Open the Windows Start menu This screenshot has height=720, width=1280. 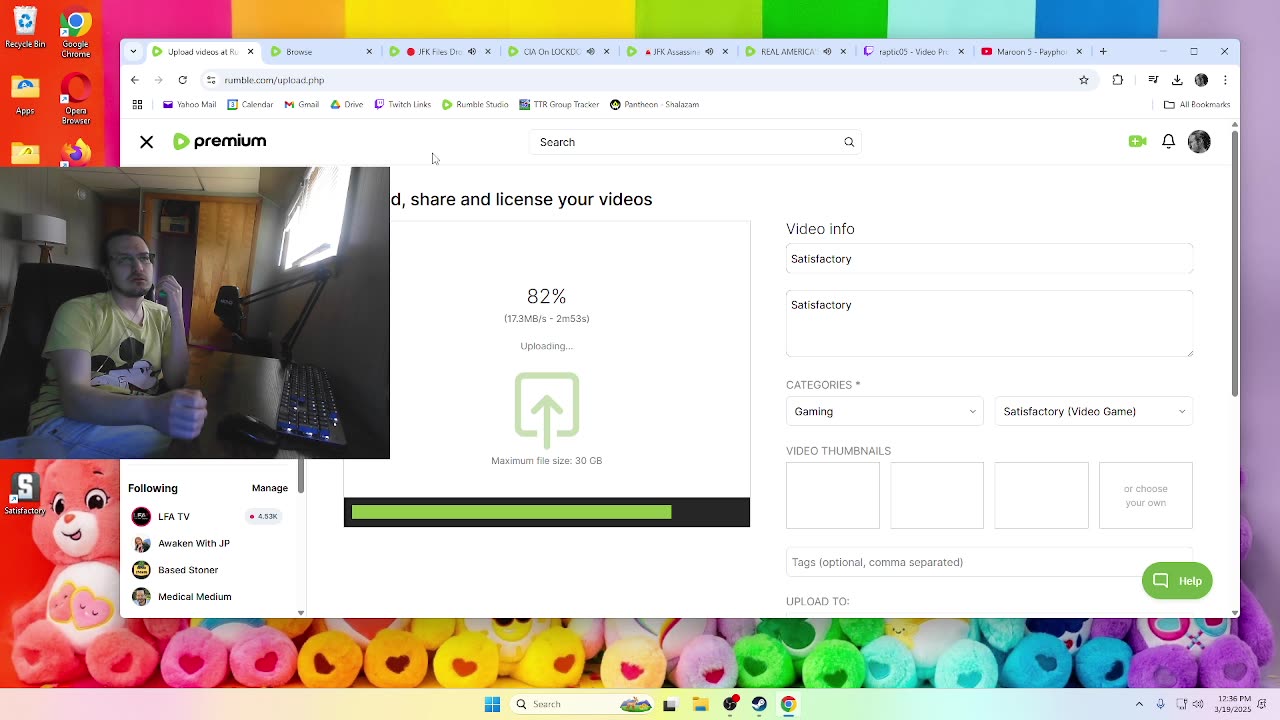(492, 704)
